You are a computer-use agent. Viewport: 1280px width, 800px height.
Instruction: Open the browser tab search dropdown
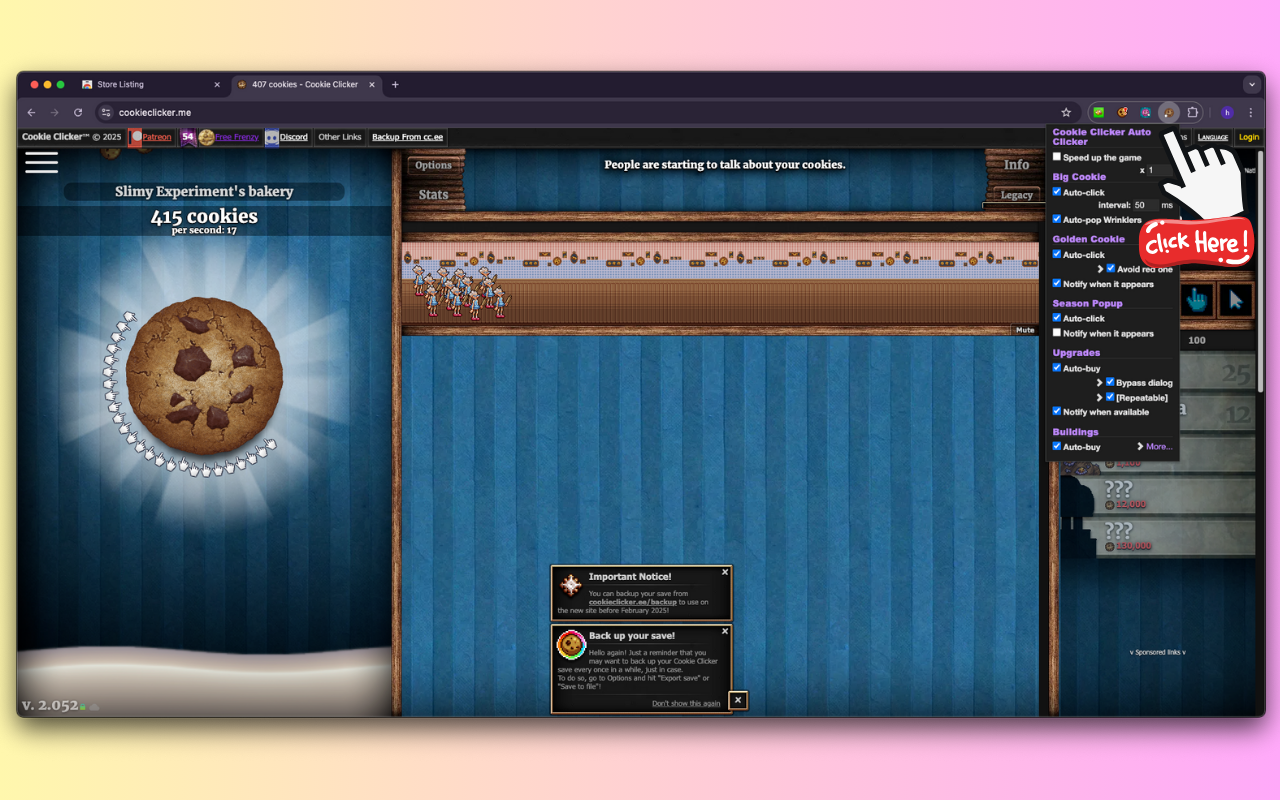(x=1252, y=84)
